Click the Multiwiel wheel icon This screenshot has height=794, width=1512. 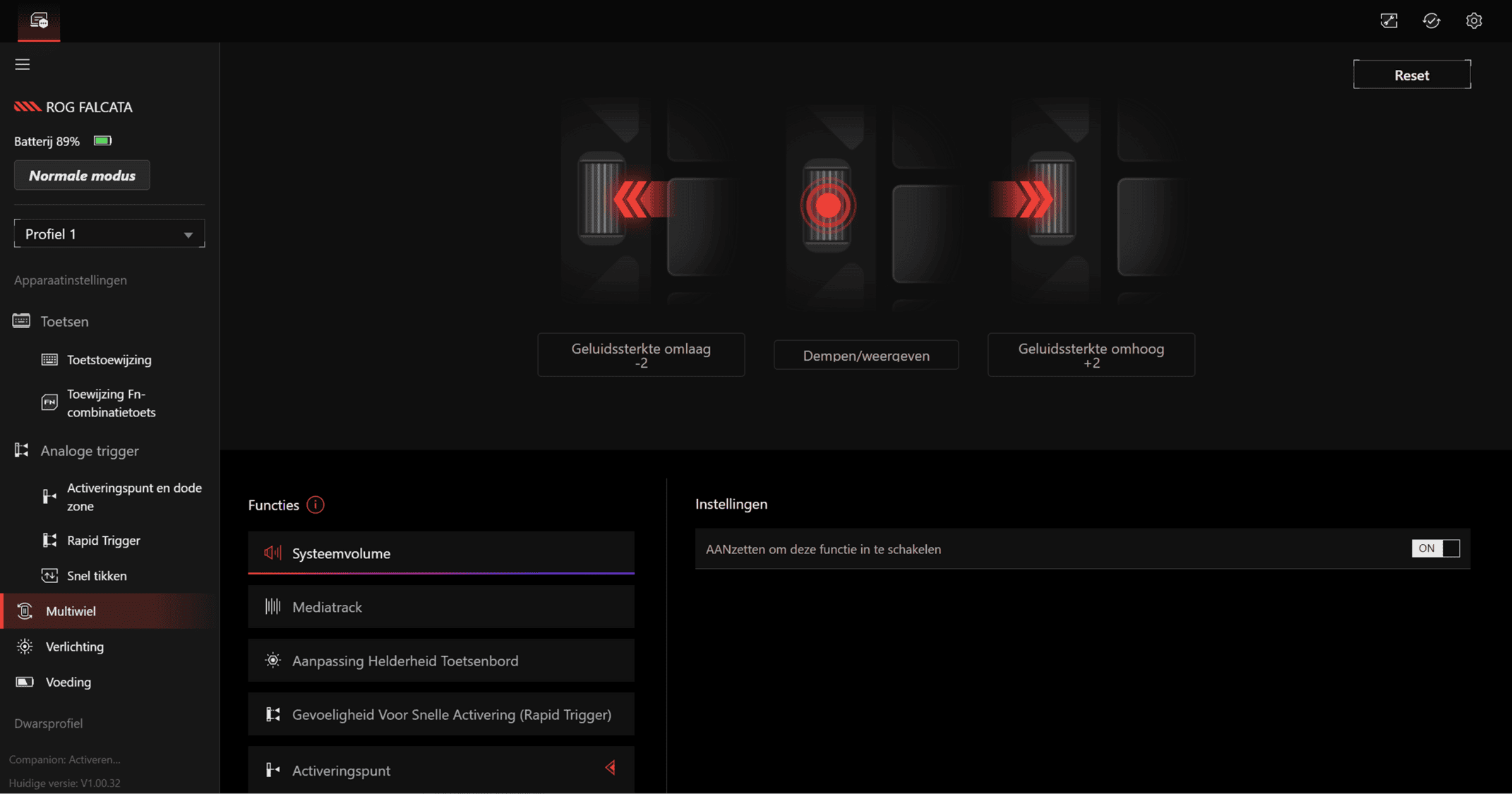click(25, 611)
